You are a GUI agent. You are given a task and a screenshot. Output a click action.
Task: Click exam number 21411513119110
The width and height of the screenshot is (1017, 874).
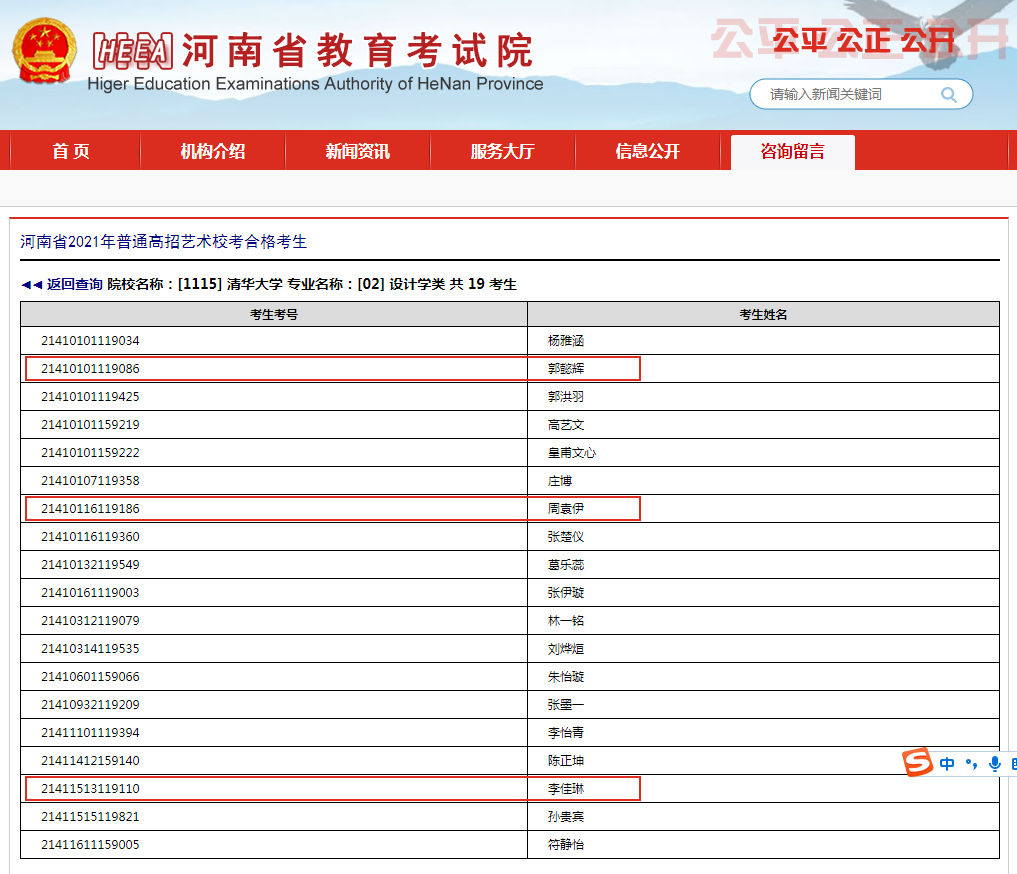[90, 788]
